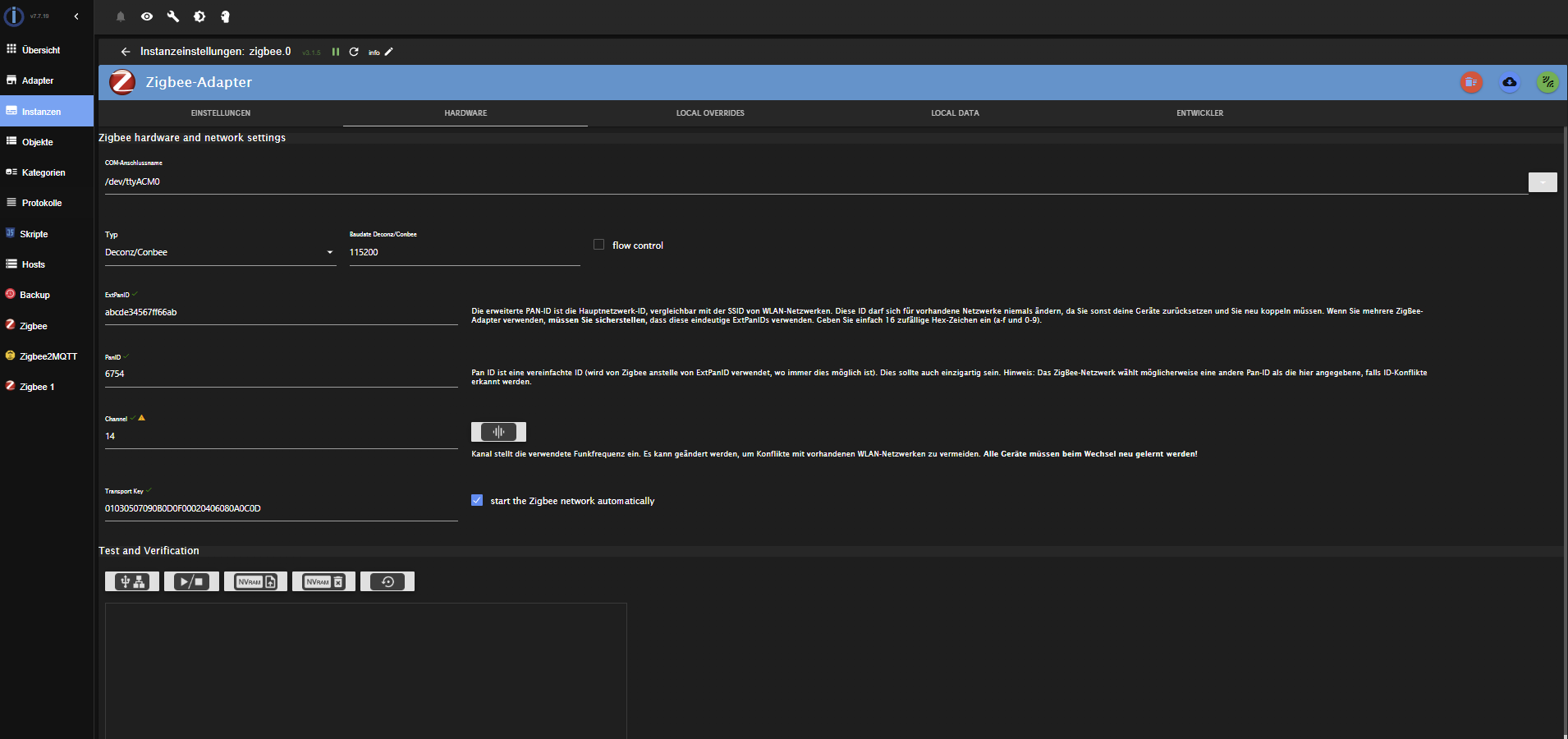Screen dimensions: 1568x739
Task: Click the NVRAM backup file button
Action: coord(256,581)
